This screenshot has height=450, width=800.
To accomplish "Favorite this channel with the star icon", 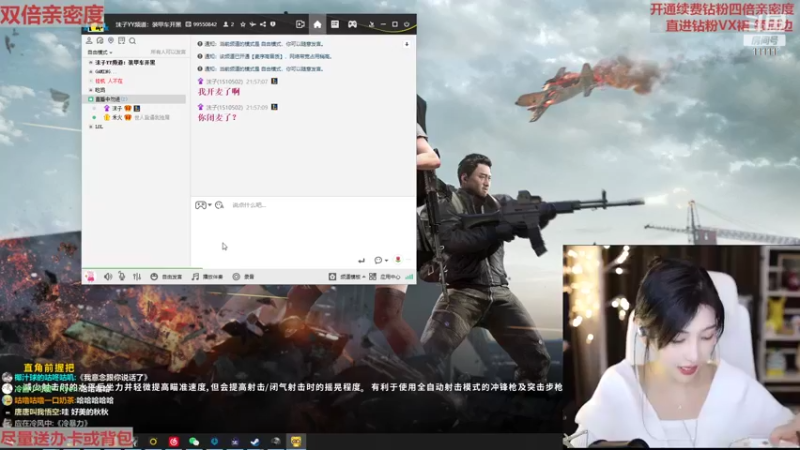I will tap(243, 24).
